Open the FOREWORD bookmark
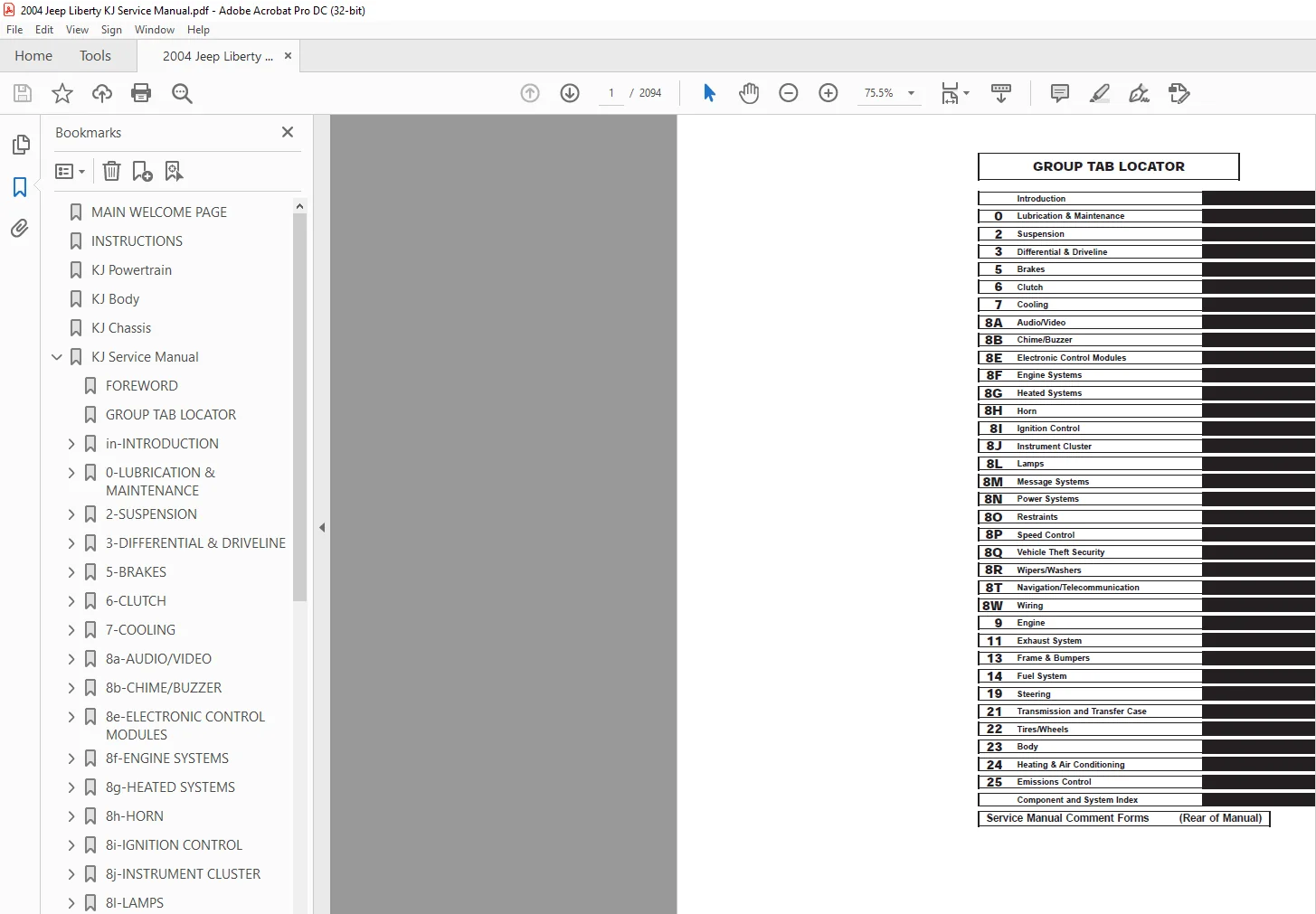Image resolution: width=1316 pixels, height=914 pixels. point(142,386)
